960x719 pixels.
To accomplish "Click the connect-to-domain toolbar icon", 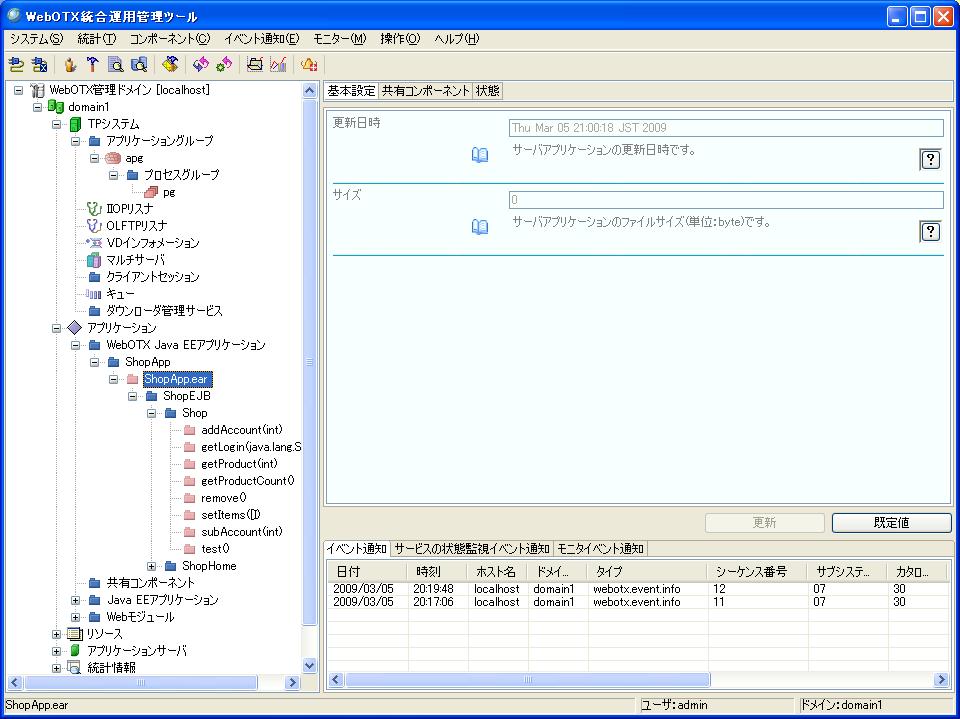I will 16,65.
